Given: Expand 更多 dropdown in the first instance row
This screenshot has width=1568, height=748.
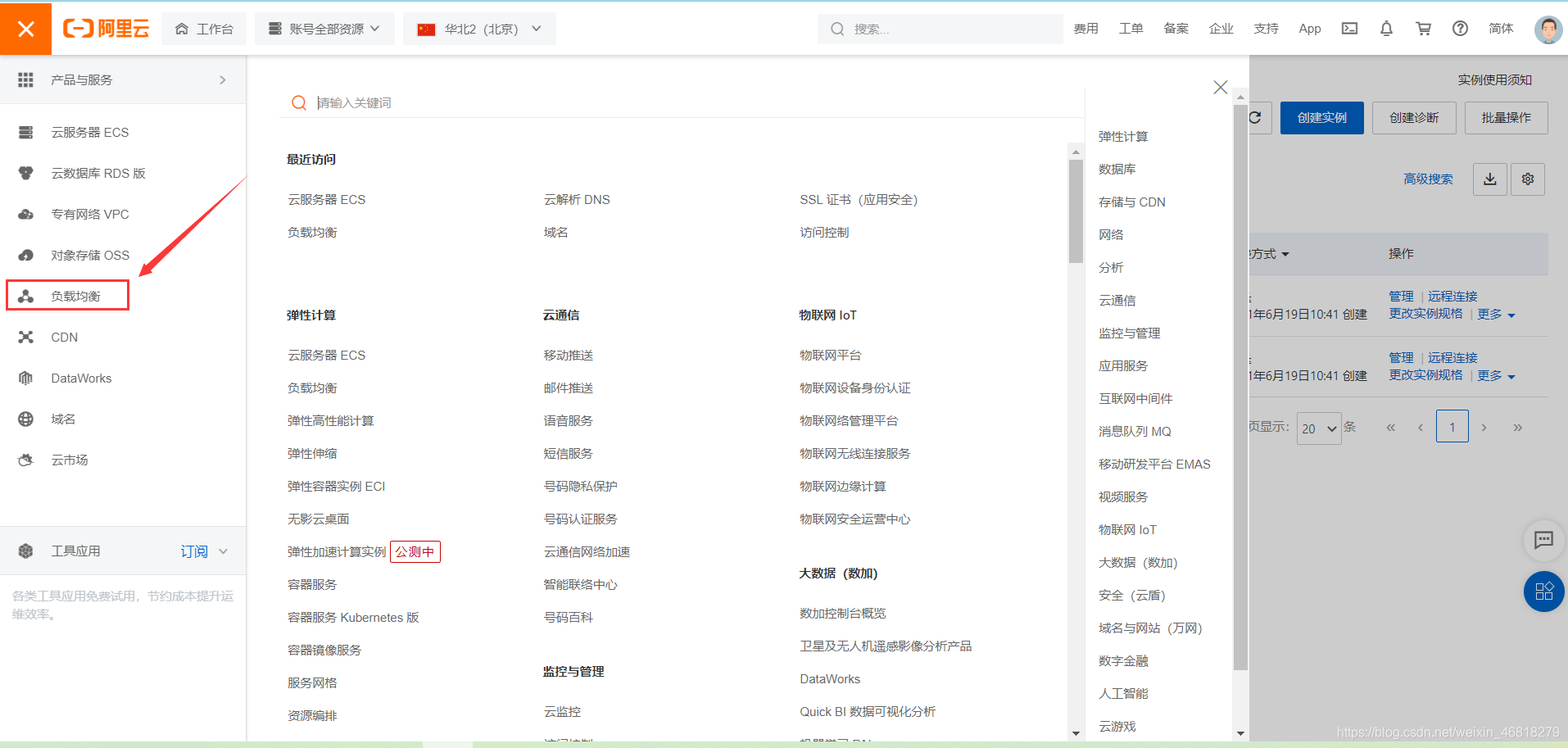Looking at the screenshot, I should pos(1496,315).
